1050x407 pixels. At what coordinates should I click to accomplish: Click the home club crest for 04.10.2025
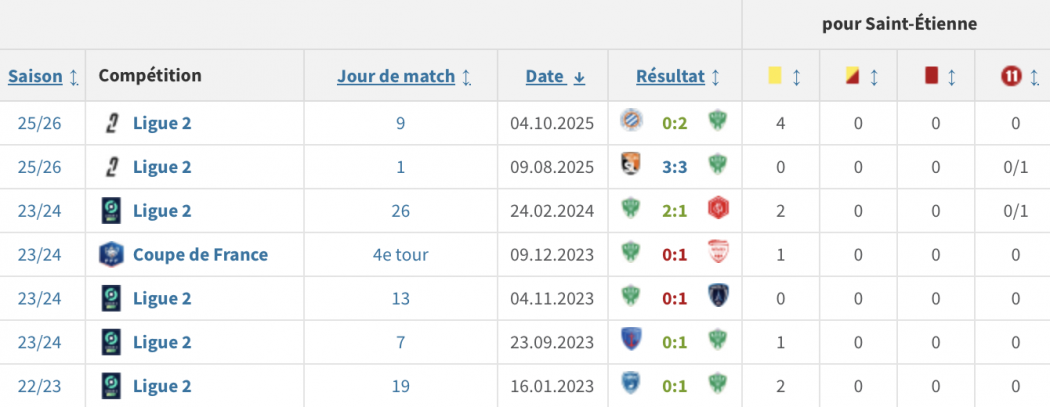point(632,123)
